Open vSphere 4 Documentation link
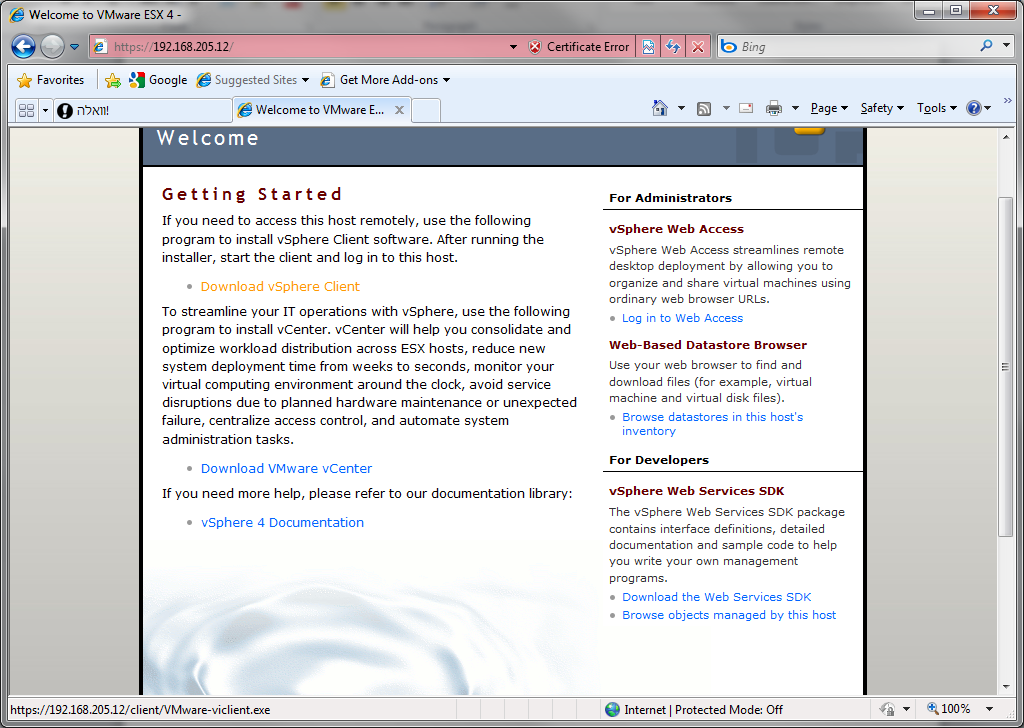This screenshot has height=728, width=1024. click(282, 523)
